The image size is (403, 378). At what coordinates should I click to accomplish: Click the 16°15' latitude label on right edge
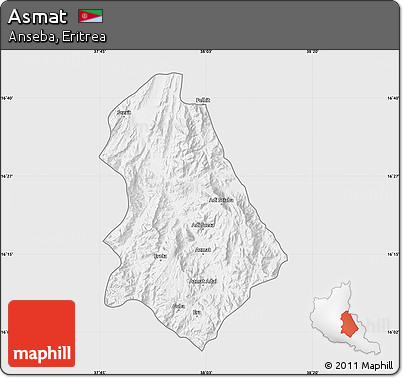pyautogui.click(x=393, y=254)
